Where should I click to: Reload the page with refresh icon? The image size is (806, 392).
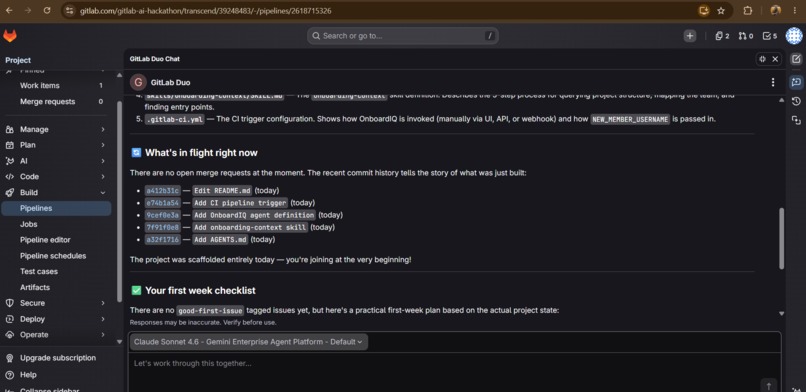tap(47, 10)
